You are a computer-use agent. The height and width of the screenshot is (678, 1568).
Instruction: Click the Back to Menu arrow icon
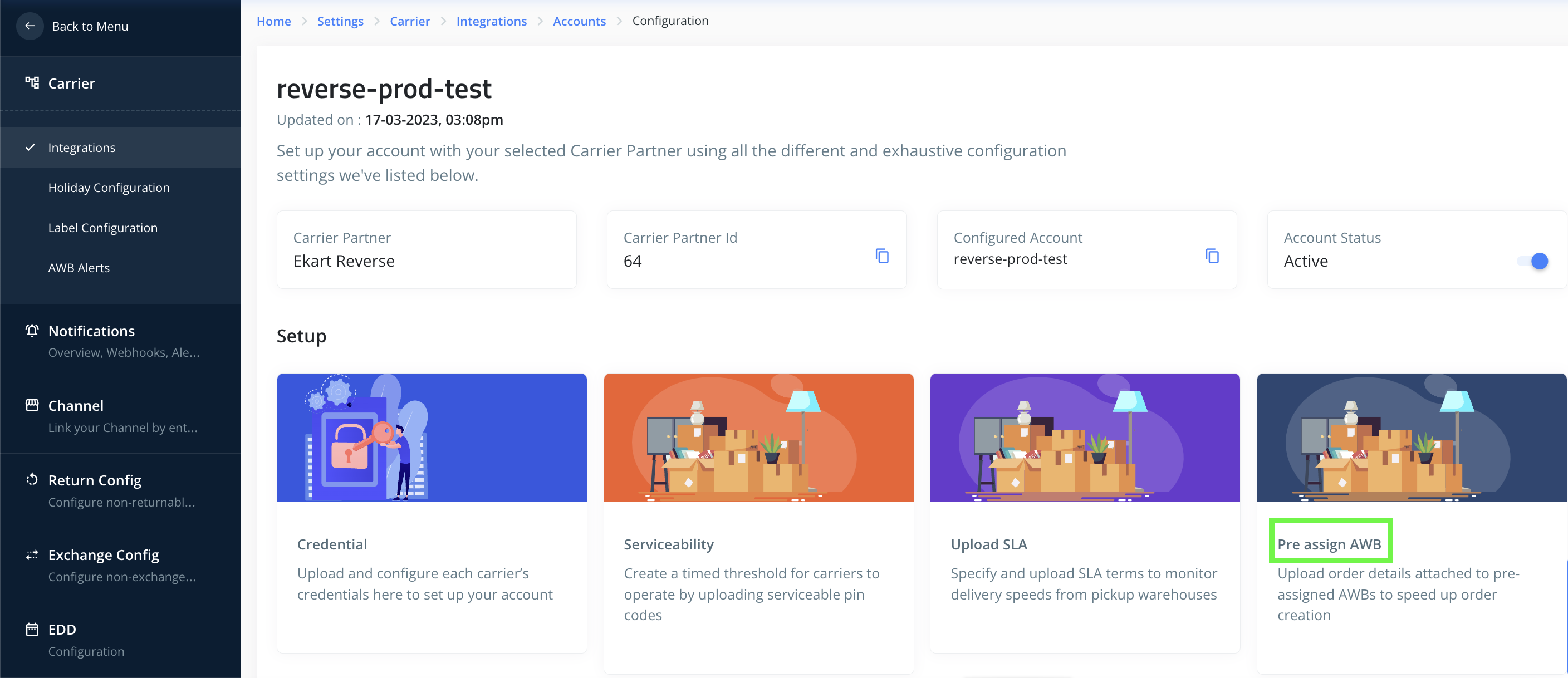coord(30,26)
